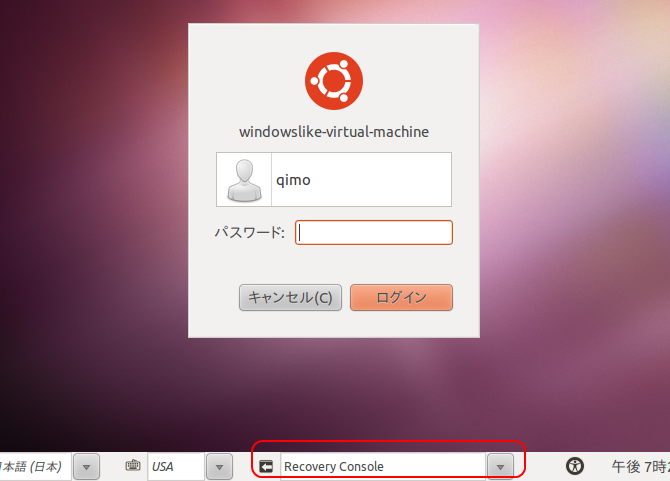Open the language dropdown arrow next to 日本語
670x481 pixels.
point(86,467)
